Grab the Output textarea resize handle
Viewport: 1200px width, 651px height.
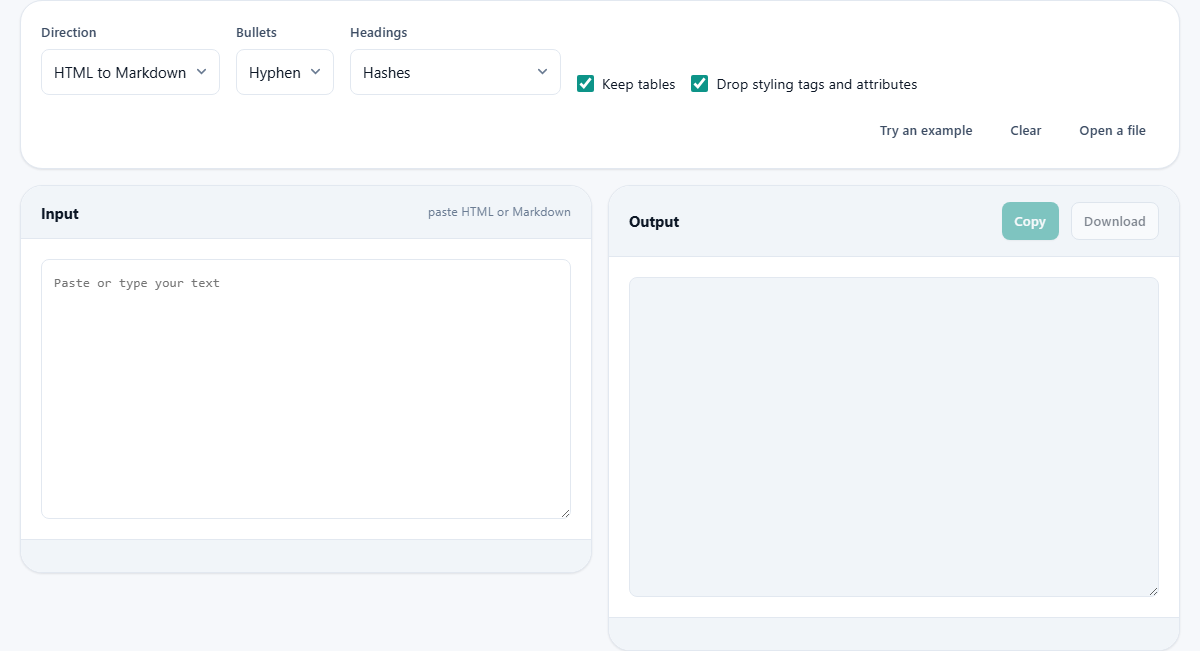click(1153, 591)
